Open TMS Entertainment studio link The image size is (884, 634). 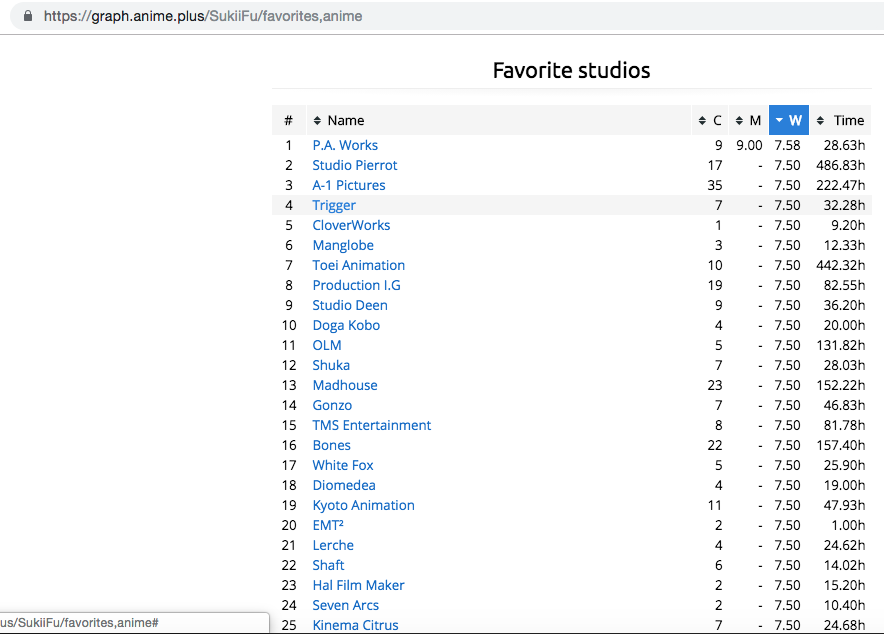tap(371, 425)
